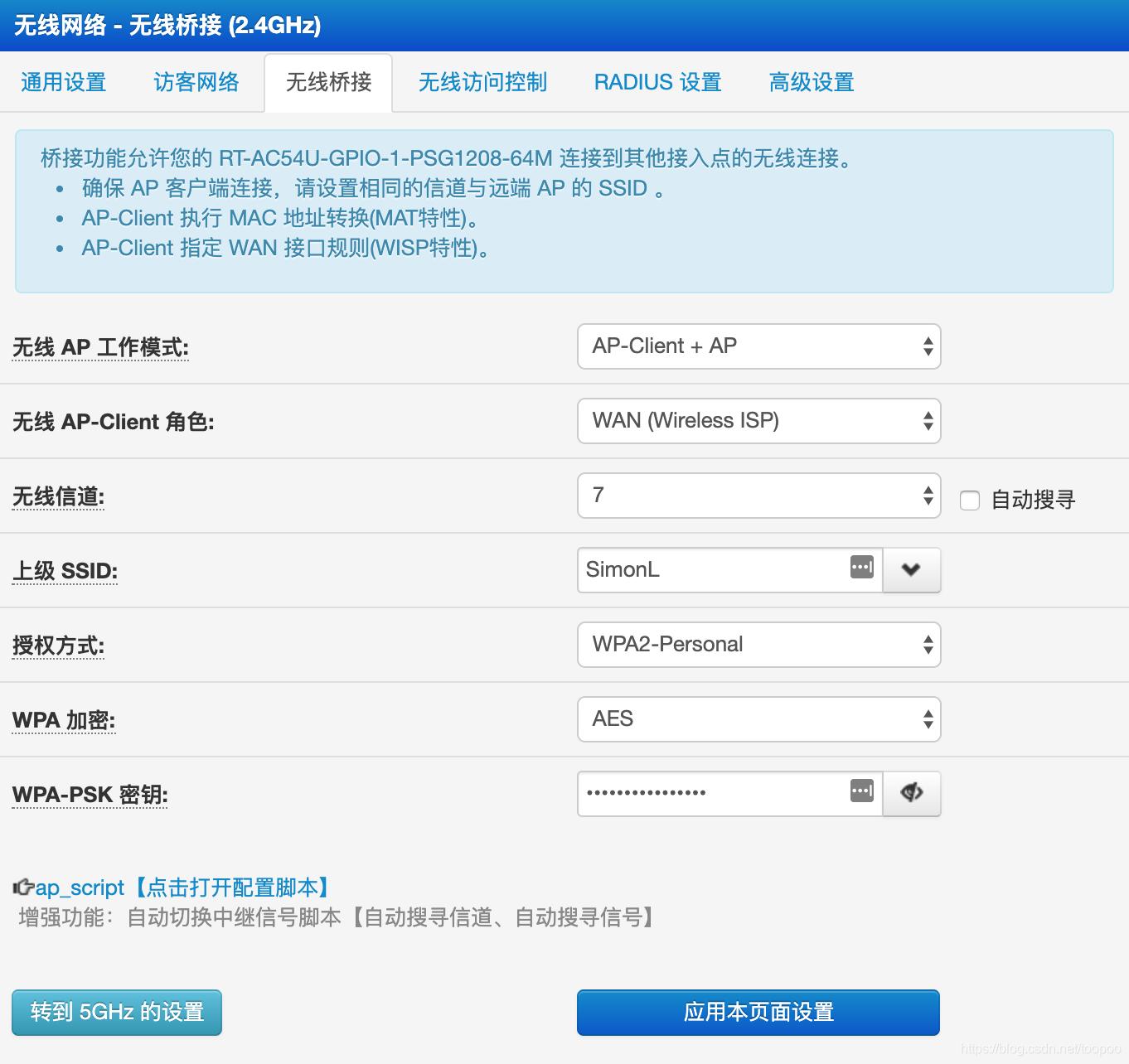Click the down-arrow scan button beside SimonL SSID
This screenshot has height=1064, width=1129.
[x=912, y=570]
